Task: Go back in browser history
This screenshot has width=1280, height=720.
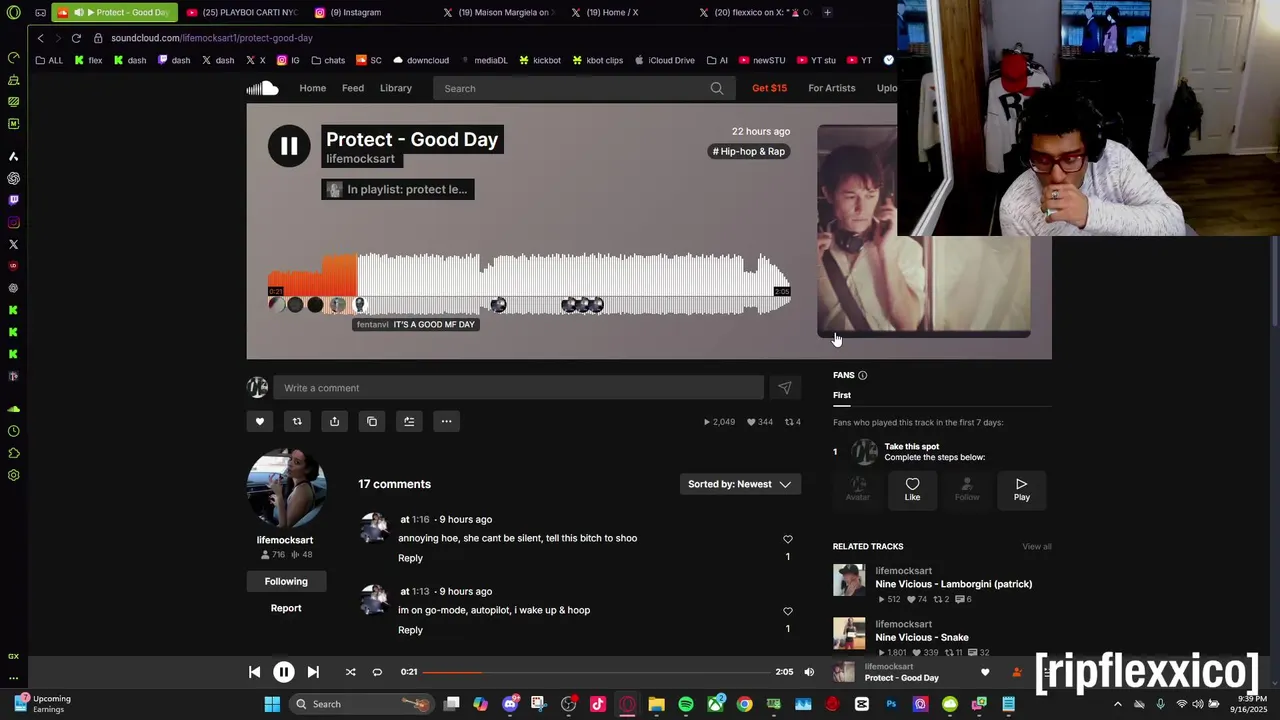Action: coord(40,38)
